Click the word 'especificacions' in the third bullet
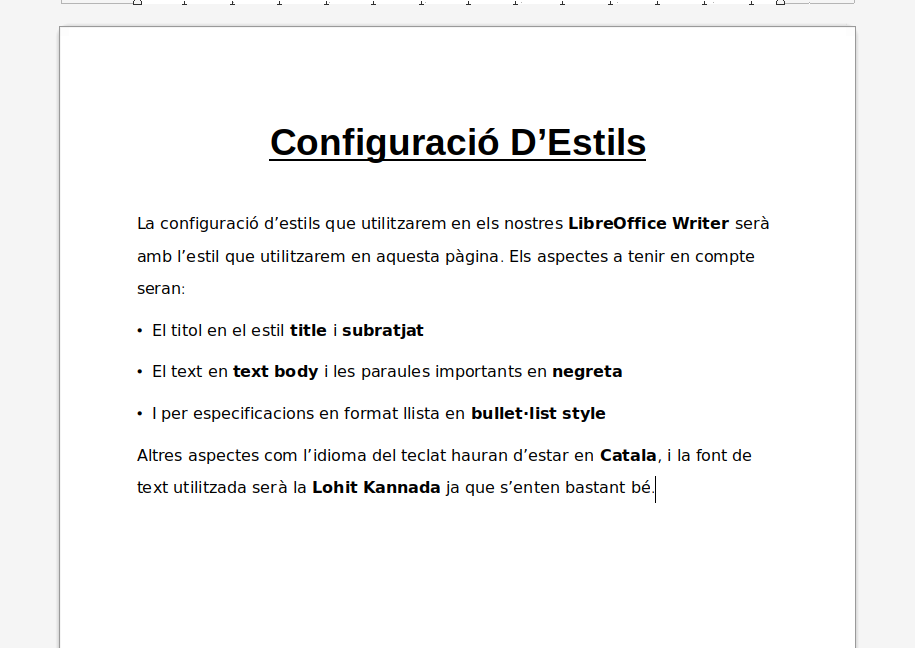The width and height of the screenshot is (915, 648). [253, 413]
